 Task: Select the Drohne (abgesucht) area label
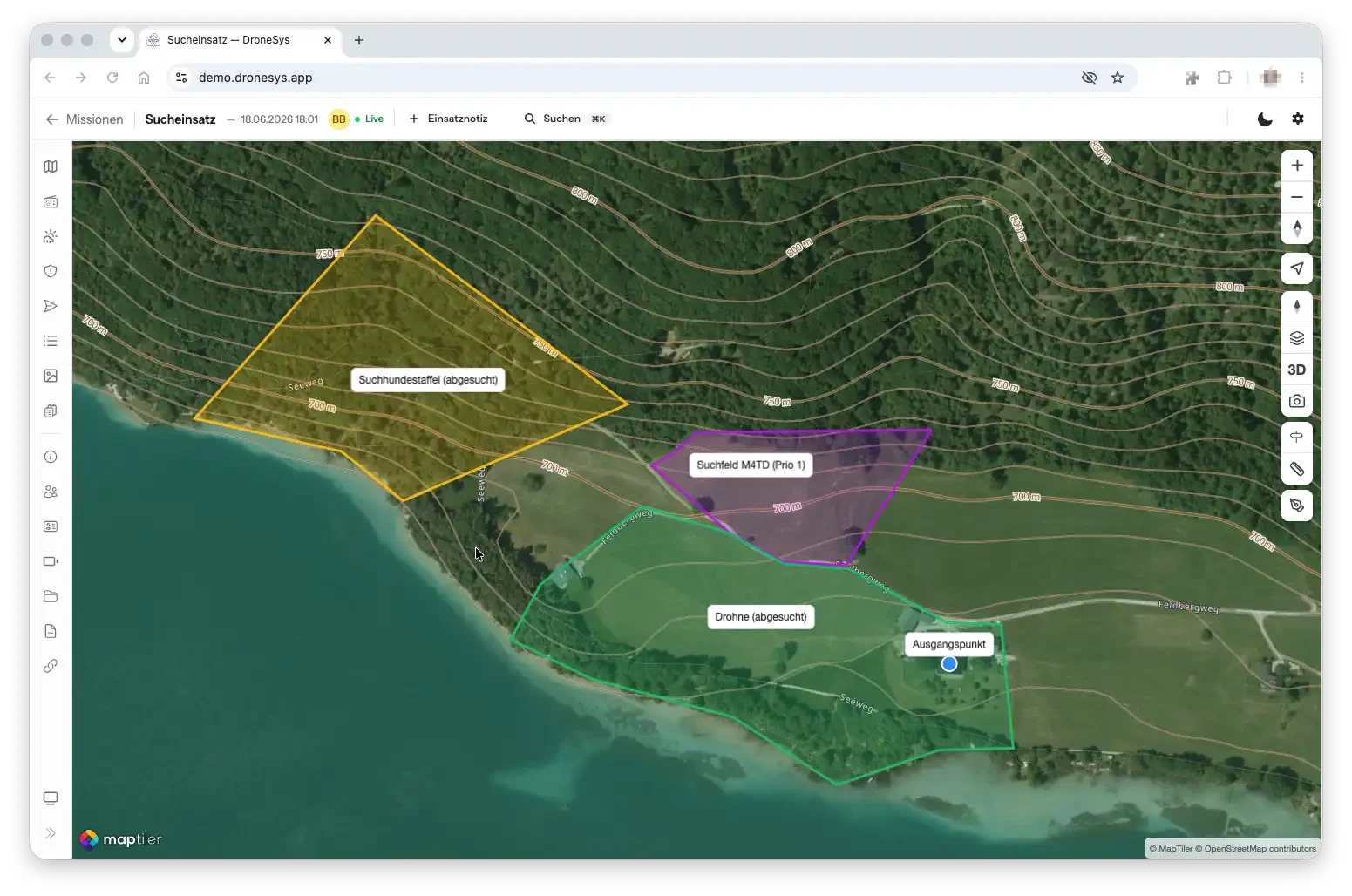pyautogui.click(x=761, y=617)
